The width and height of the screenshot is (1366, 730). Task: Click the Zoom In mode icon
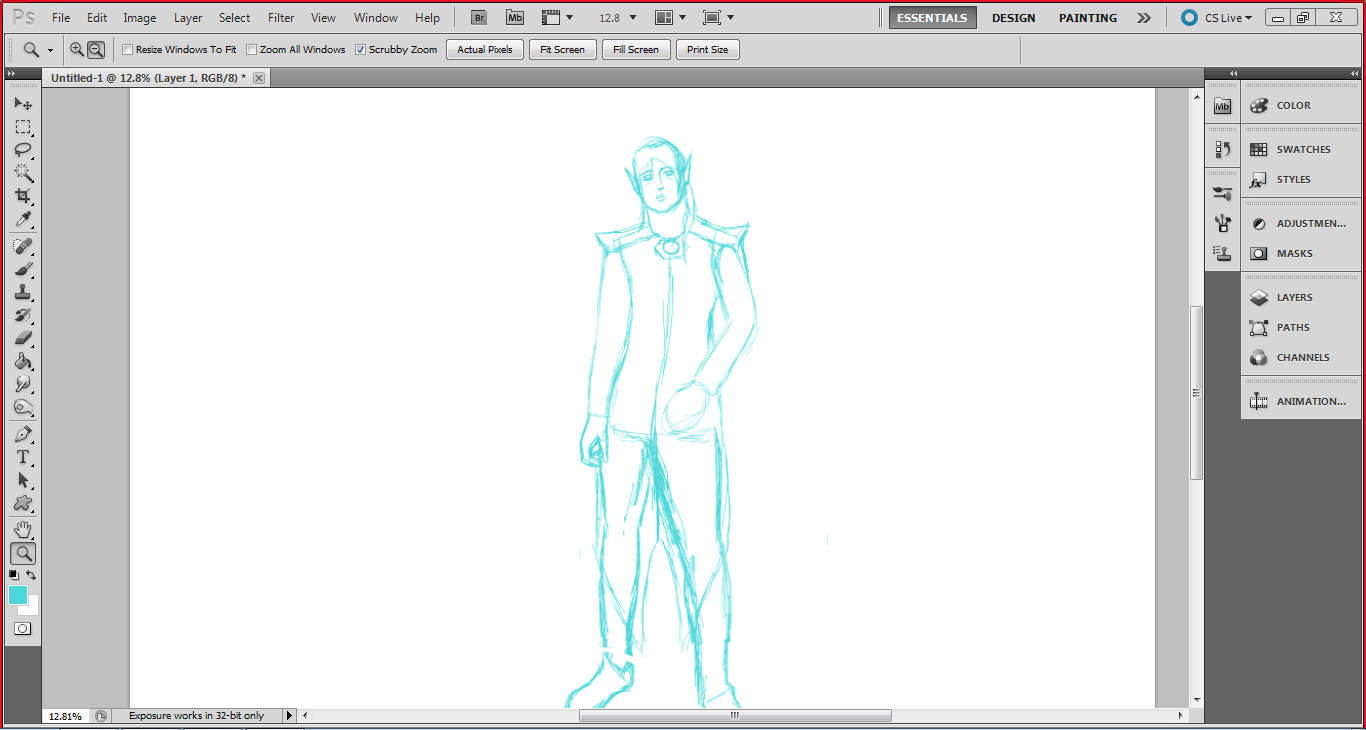click(77, 49)
